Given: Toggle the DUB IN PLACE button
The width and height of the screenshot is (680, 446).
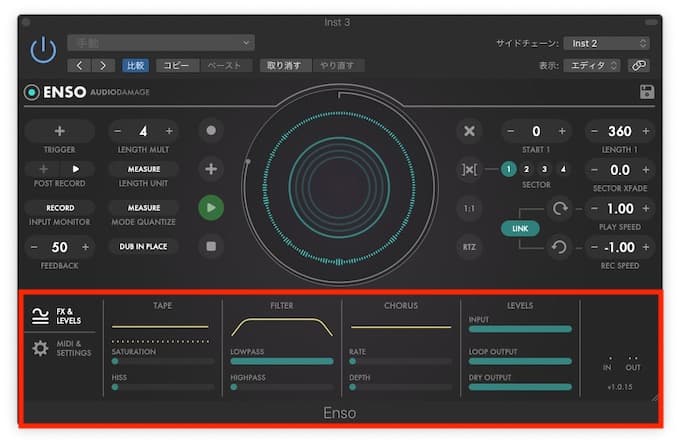Looking at the screenshot, I should click(x=144, y=246).
